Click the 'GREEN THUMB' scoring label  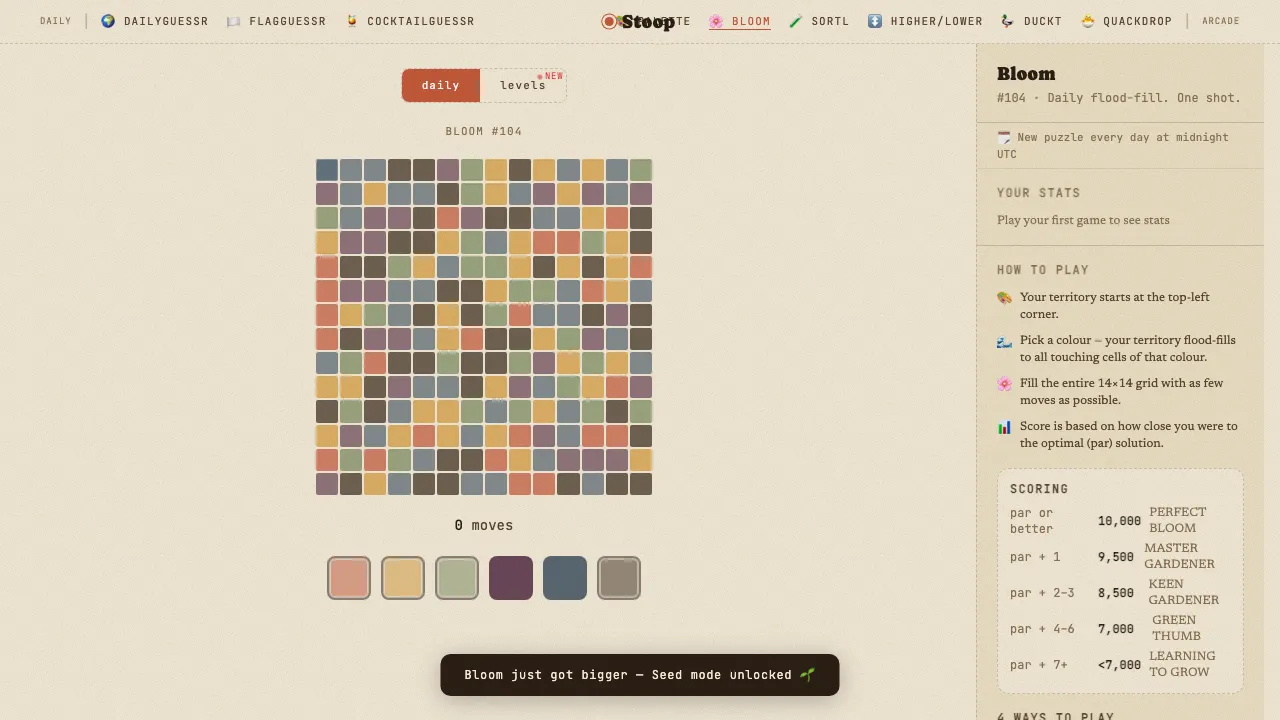pyautogui.click(x=1175, y=628)
